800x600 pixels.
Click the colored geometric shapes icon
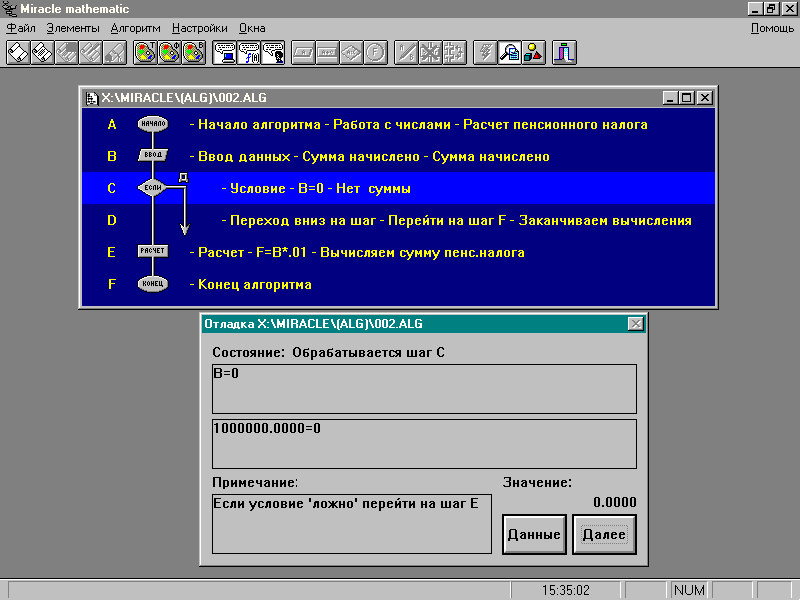click(534, 52)
